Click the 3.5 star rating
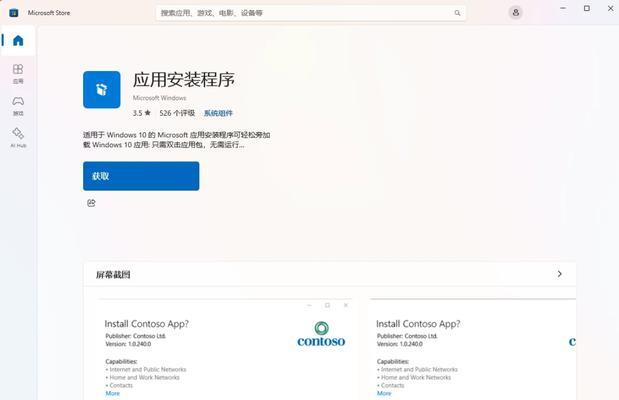 tap(142, 113)
